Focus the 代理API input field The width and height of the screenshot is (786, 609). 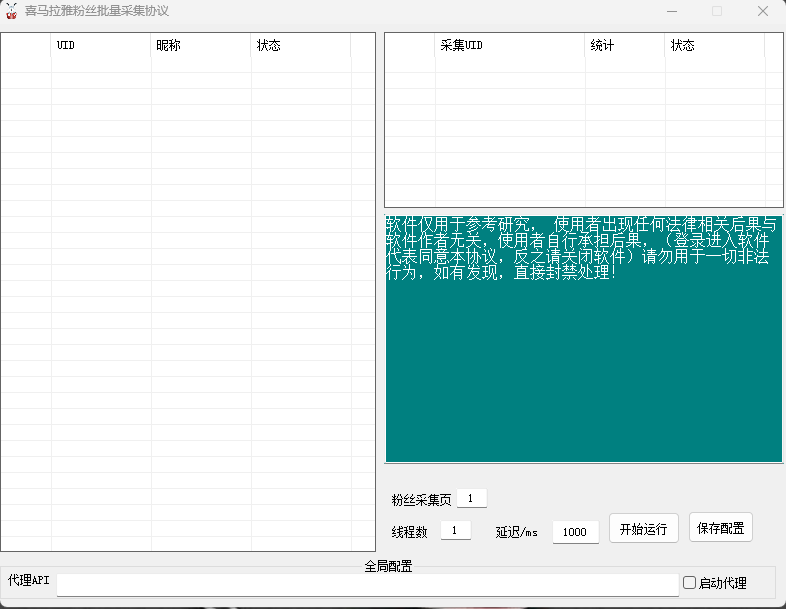[x=367, y=584]
